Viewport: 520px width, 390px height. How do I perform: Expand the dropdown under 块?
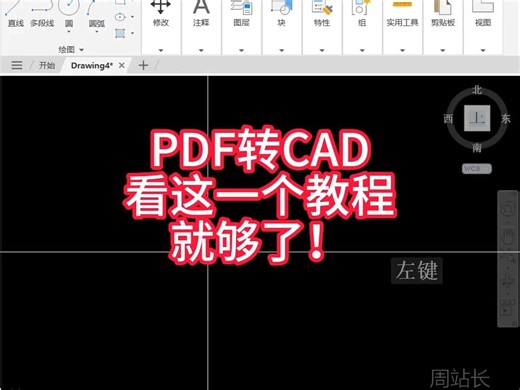[x=282, y=50]
